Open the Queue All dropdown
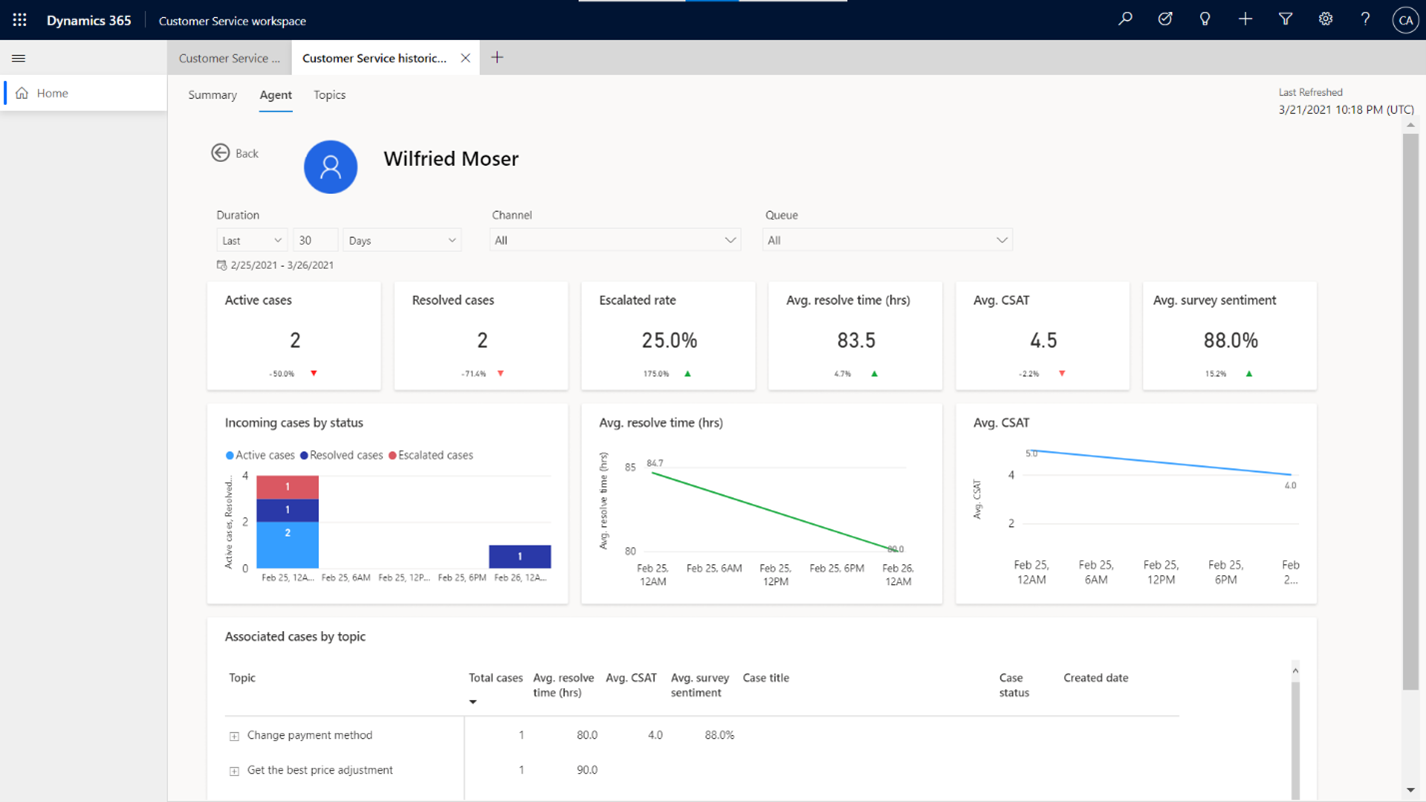Screen dimensions: 1426x802 pyautogui.click(x=887, y=240)
